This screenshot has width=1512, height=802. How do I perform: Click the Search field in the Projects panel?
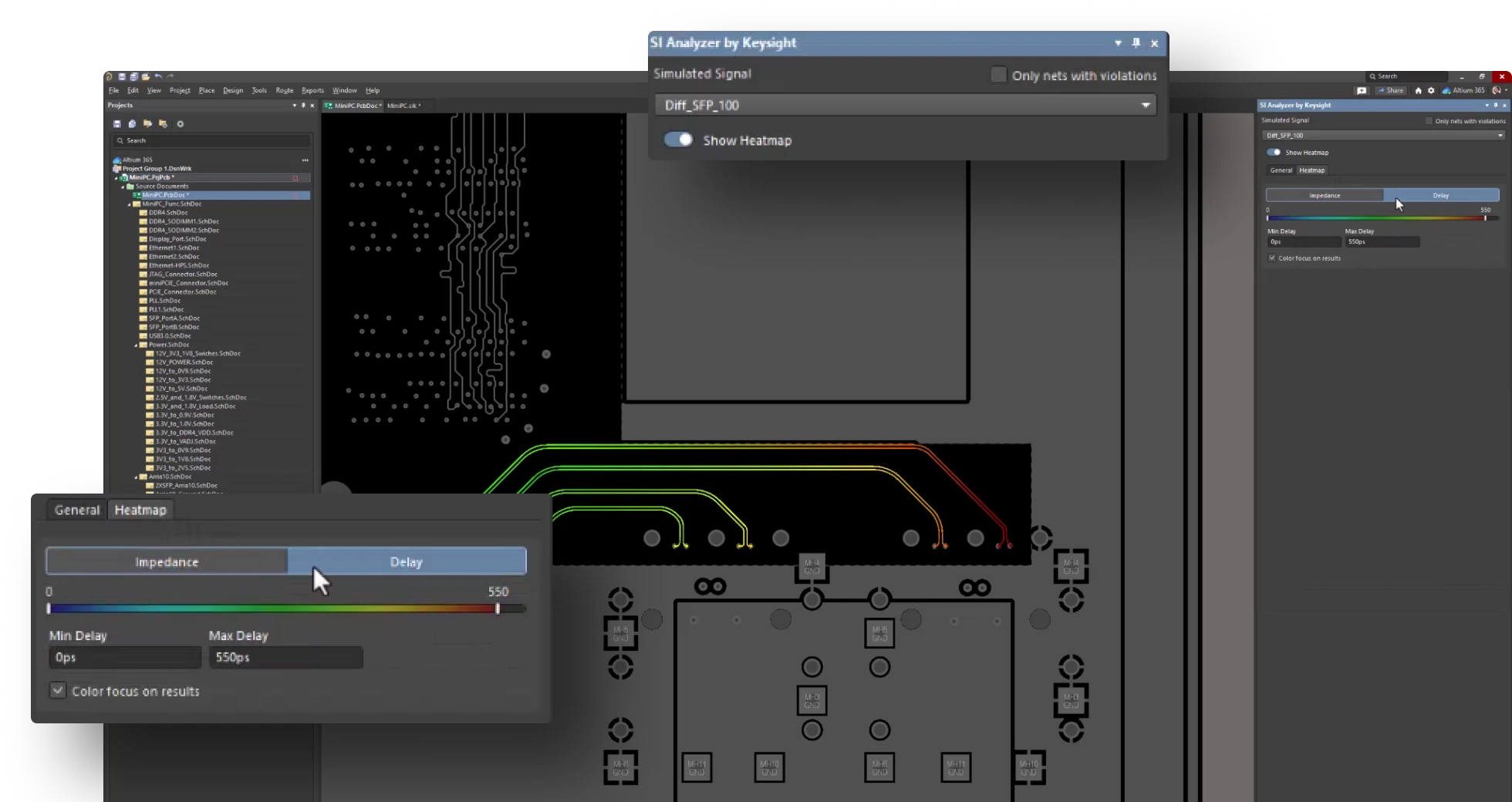click(x=212, y=140)
